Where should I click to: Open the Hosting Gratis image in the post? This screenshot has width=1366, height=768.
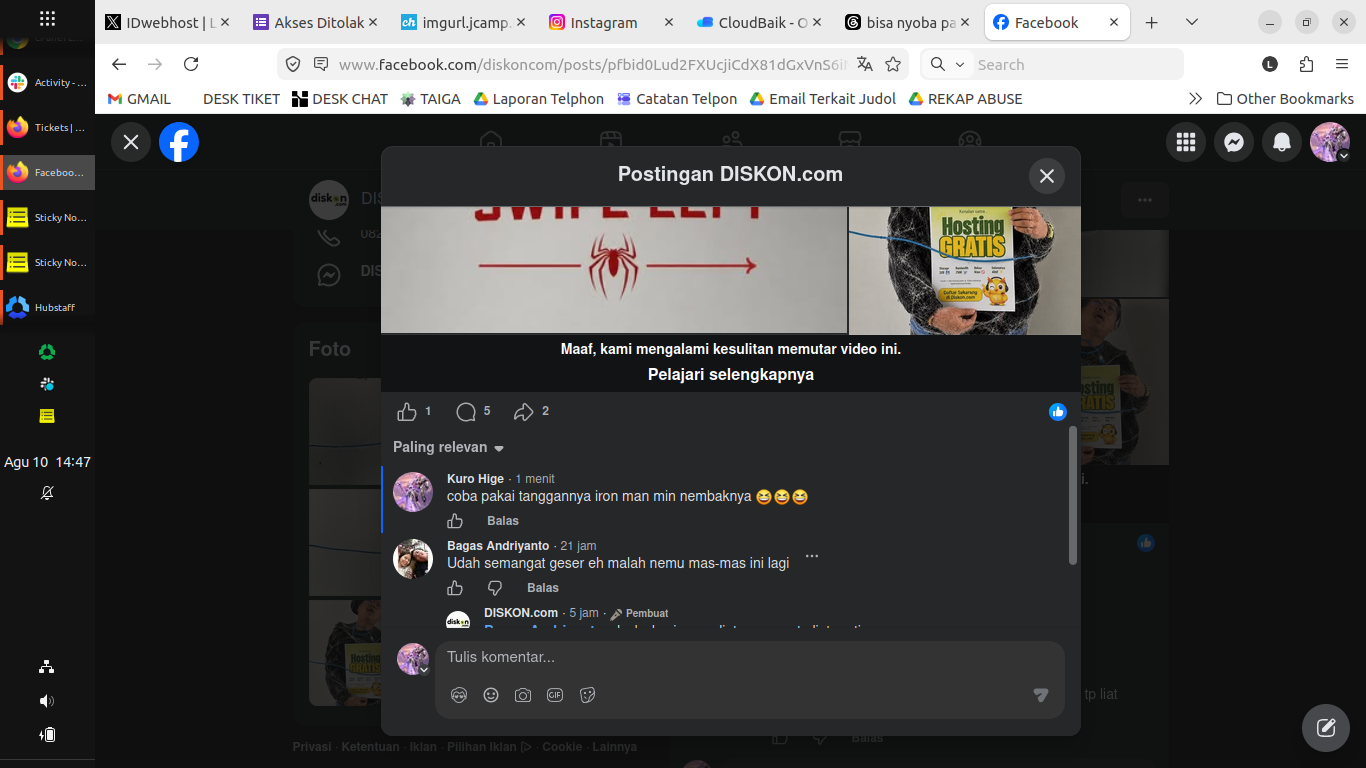tap(965, 270)
